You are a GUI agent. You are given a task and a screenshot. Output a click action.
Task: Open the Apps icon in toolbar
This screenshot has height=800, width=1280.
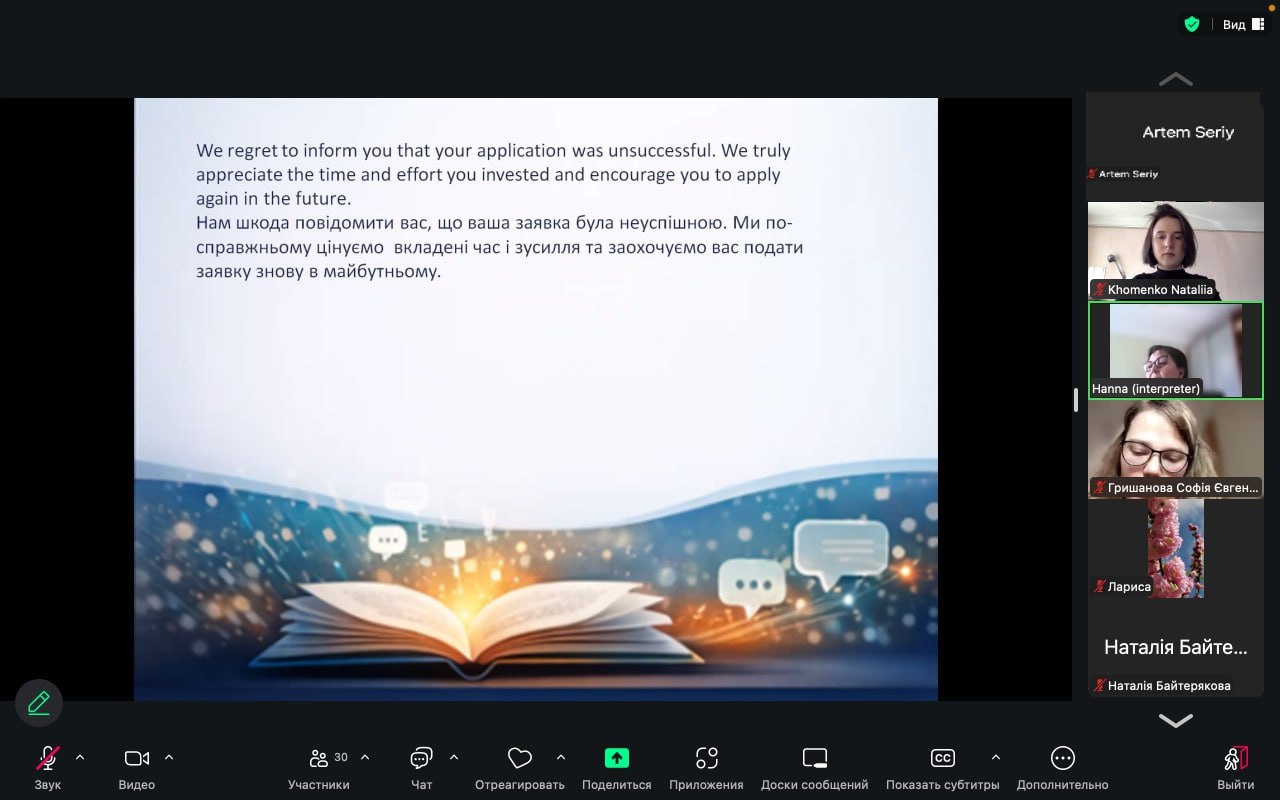pos(707,758)
